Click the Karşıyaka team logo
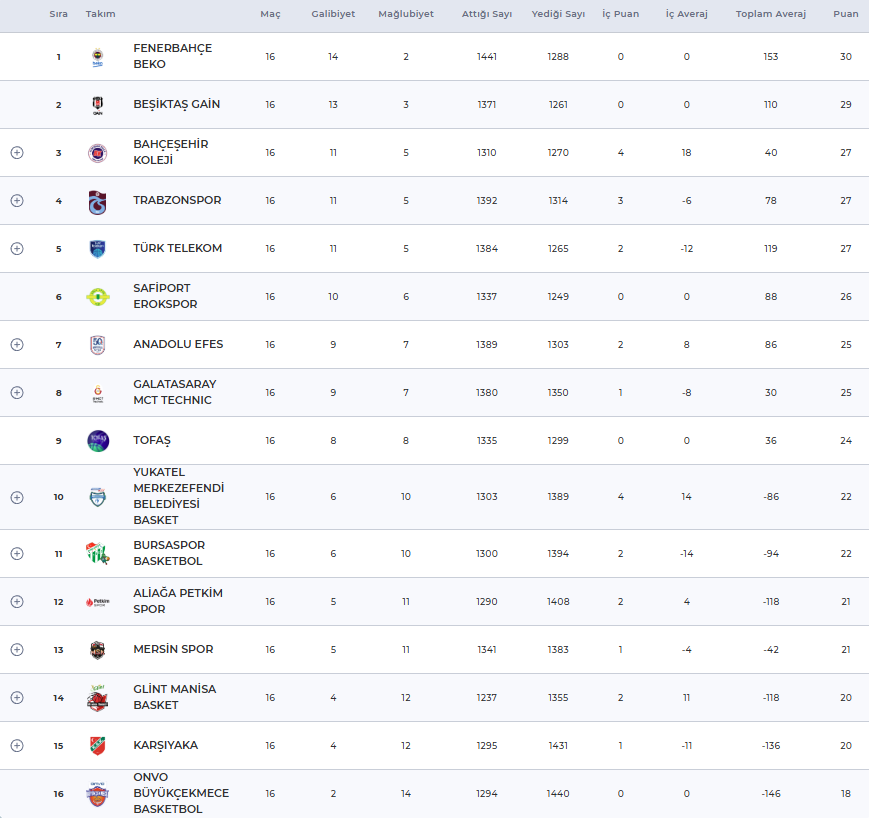869x818 pixels. point(97,746)
